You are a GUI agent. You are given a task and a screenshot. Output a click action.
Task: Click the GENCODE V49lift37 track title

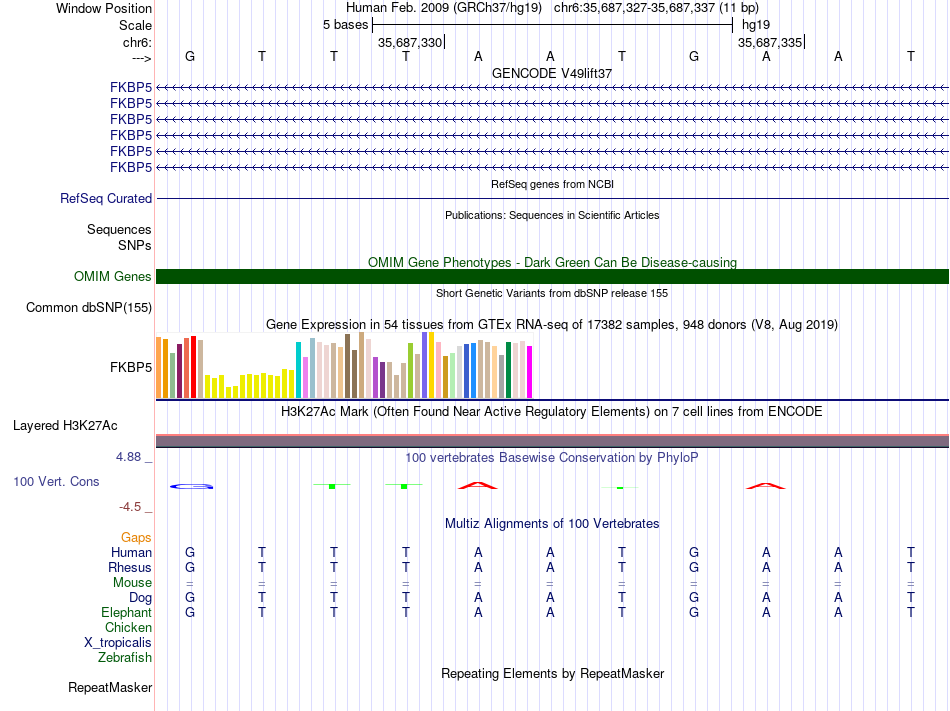[x=552, y=73]
